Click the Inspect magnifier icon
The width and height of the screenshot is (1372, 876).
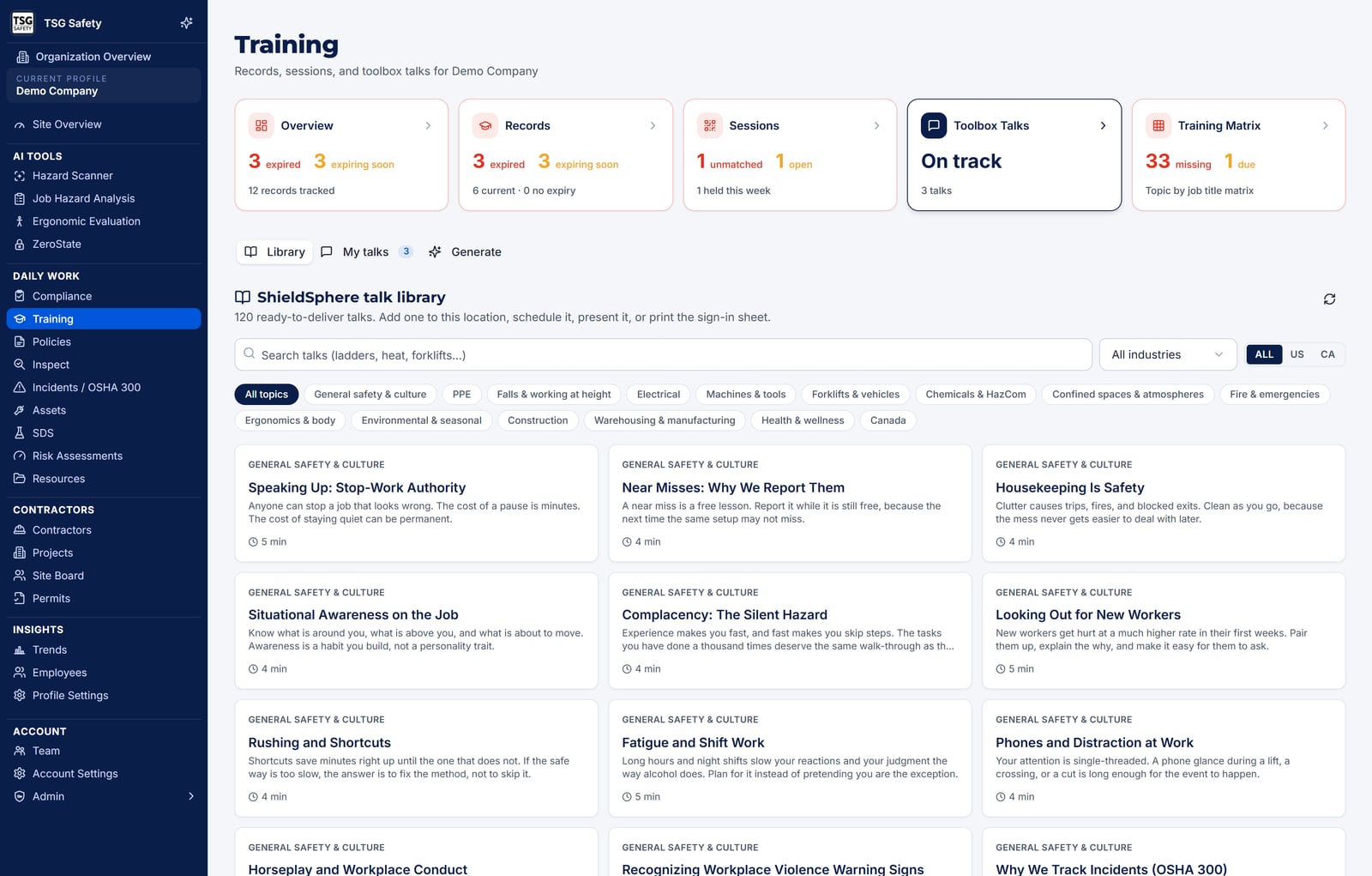pyautogui.click(x=20, y=365)
